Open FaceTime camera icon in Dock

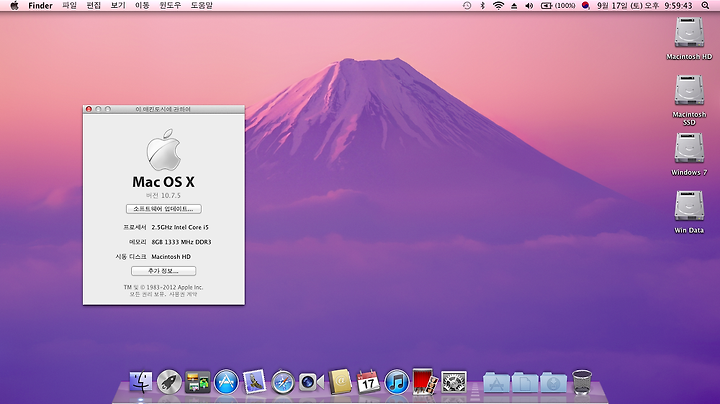[x=311, y=382]
